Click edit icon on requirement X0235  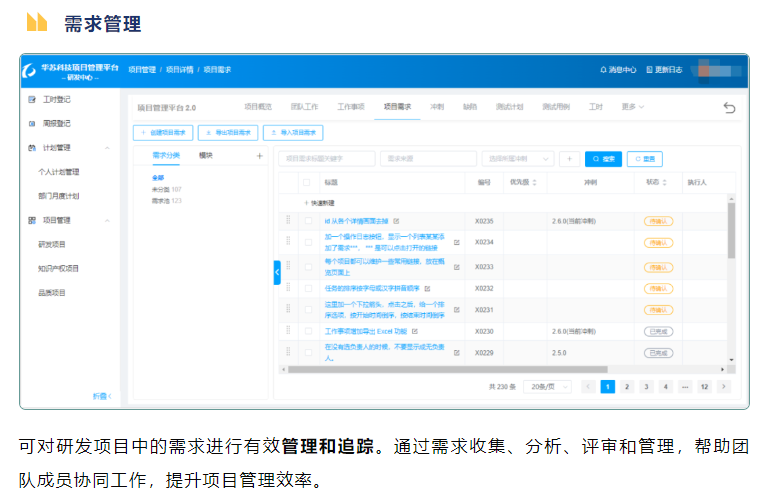pyautogui.click(x=396, y=220)
